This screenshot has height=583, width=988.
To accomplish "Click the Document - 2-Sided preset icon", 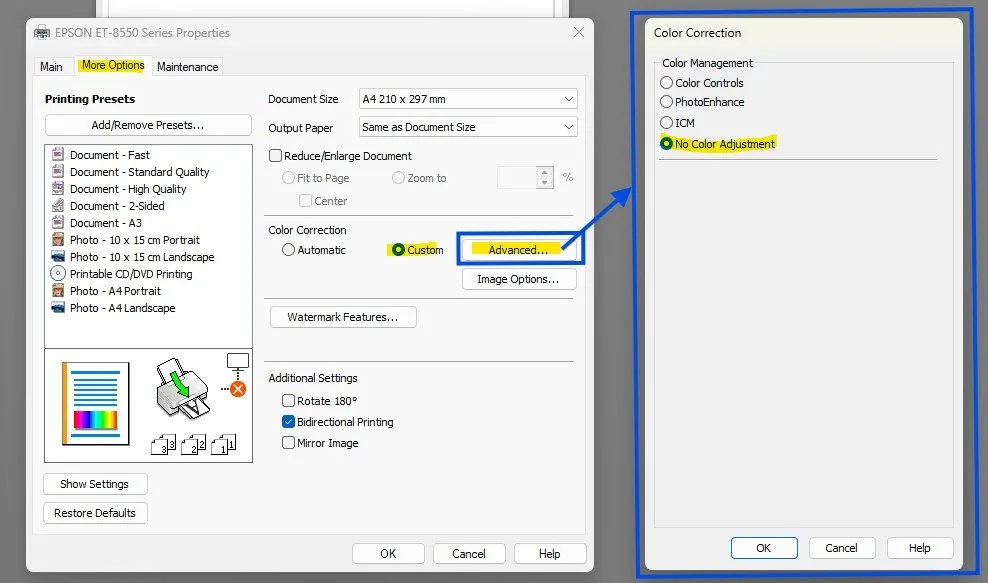I will (x=58, y=205).
